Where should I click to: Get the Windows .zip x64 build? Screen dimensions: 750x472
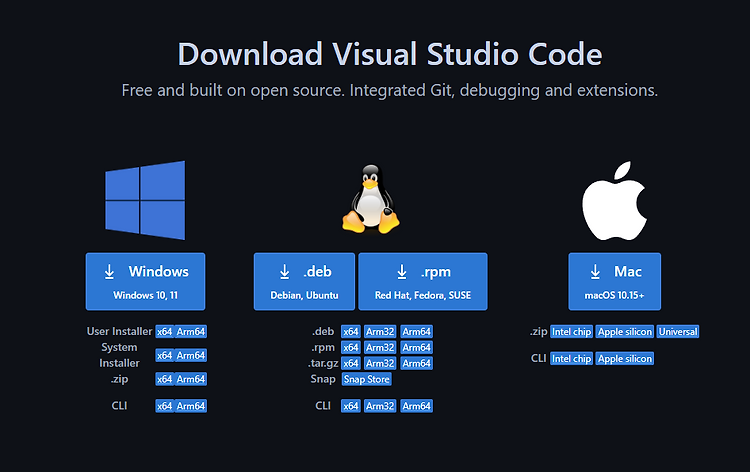[x=165, y=379]
